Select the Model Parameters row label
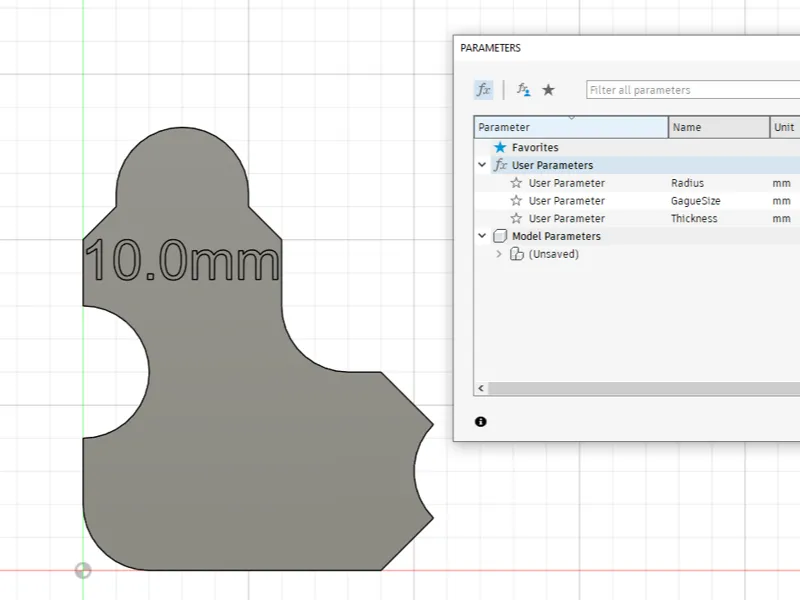The width and height of the screenshot is (800, 600). click(x=556, y=236)
